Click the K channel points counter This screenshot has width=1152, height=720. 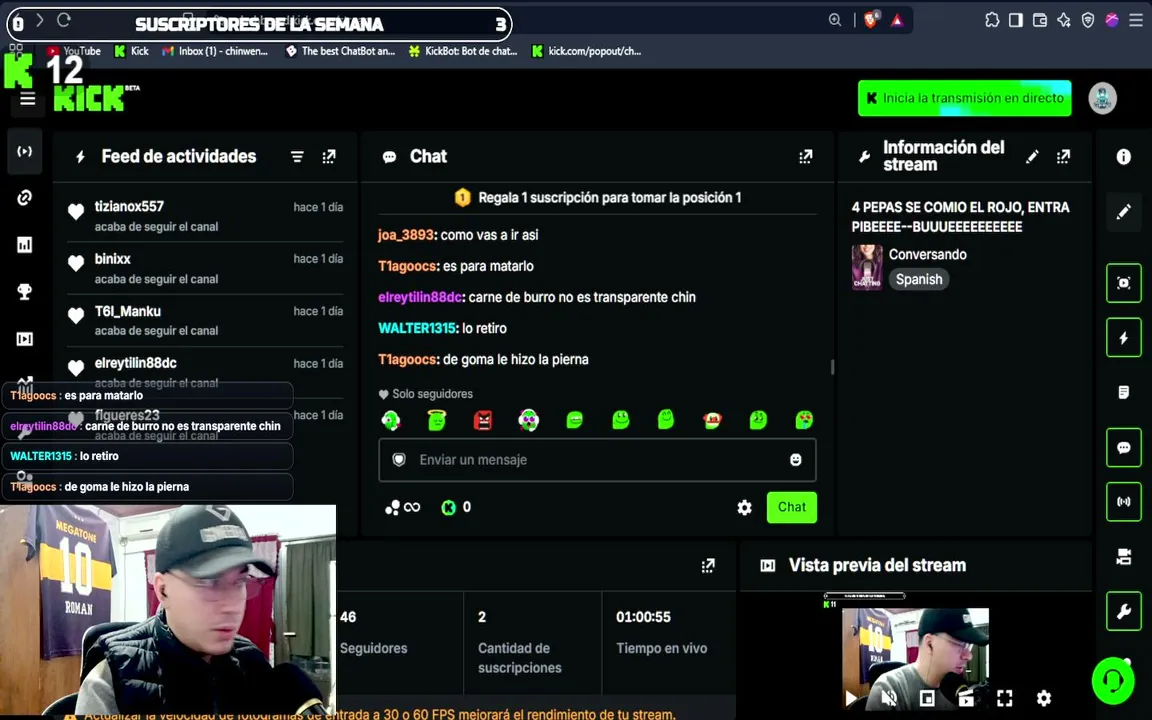pos(456,507)
